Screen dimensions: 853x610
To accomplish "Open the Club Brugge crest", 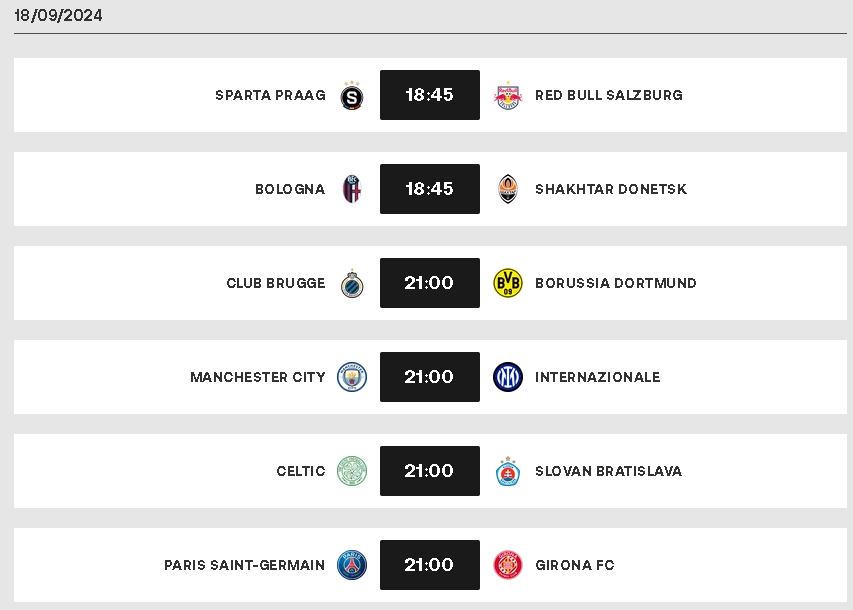I will point(352,284).
